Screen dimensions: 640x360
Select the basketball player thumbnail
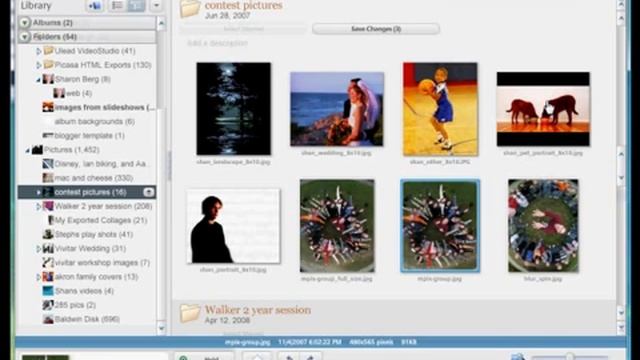pos(440,109)
